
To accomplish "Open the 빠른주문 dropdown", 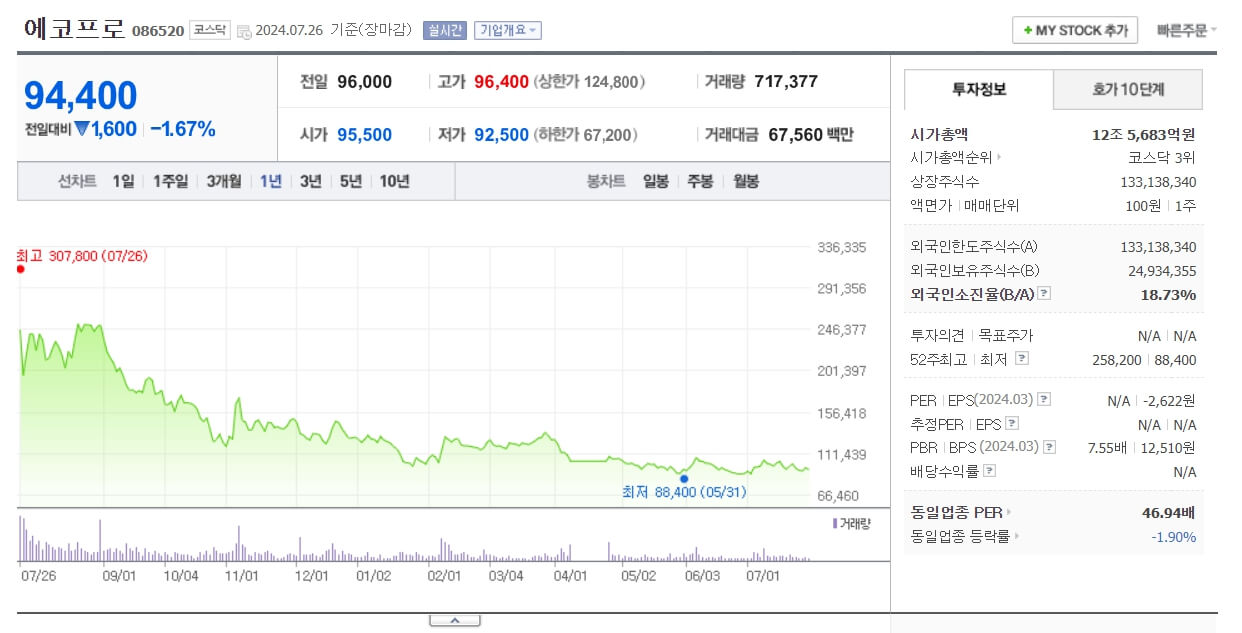I will coord(1187,30).
